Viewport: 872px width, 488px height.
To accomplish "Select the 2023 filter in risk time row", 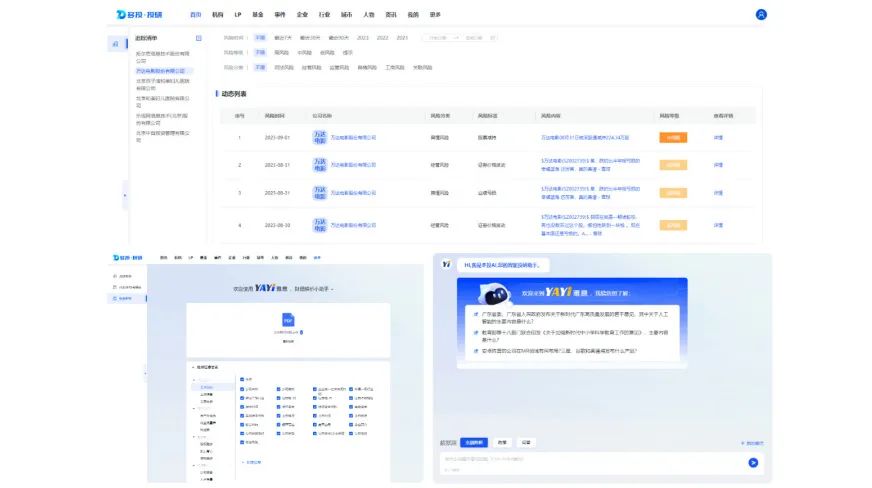I will (362, 38).
